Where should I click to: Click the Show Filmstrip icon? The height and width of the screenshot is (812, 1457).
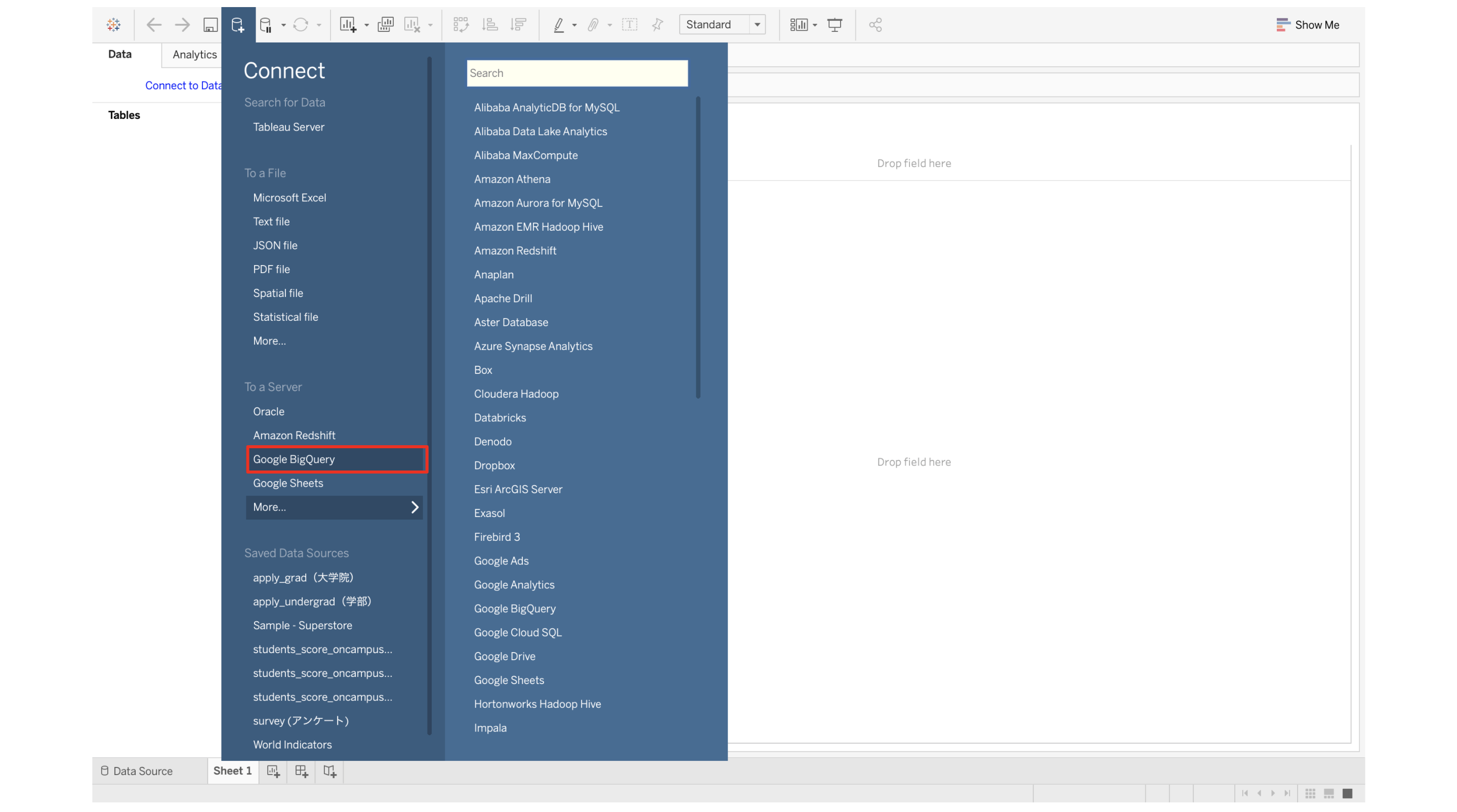1329,793
